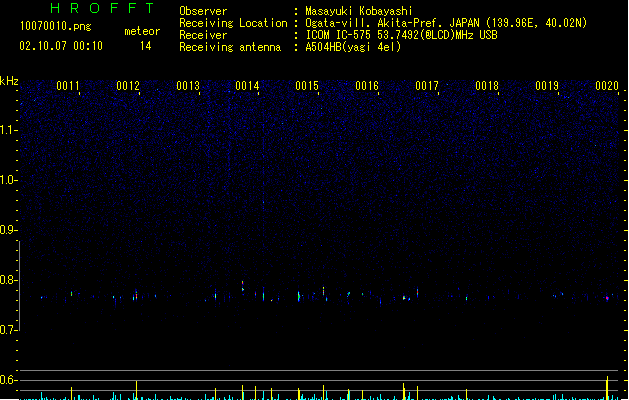Click the tall yellow peak below 0020
The width and height of the screenshot is (629, 400).
click(607, 388)
